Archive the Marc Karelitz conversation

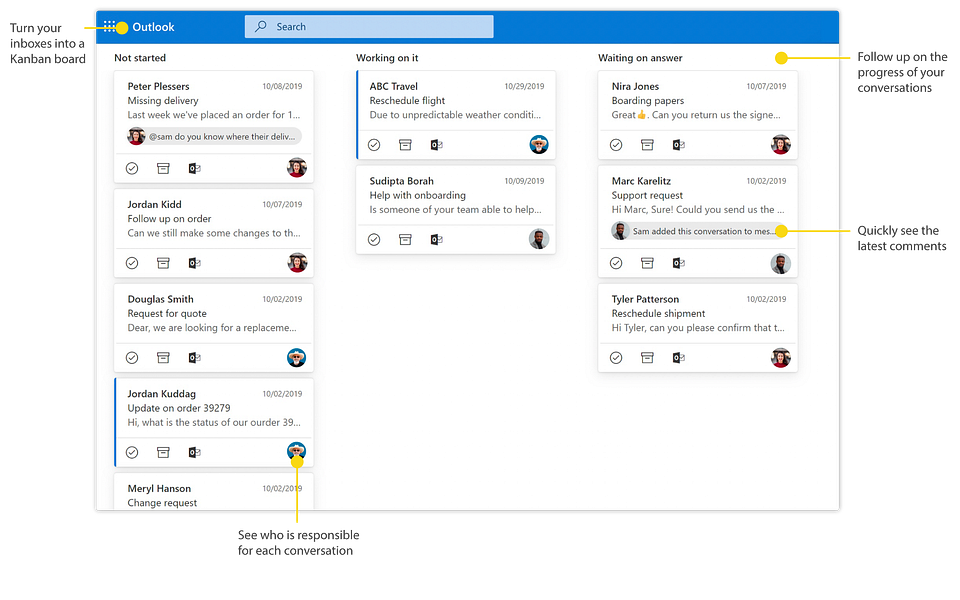click(647, 263)
